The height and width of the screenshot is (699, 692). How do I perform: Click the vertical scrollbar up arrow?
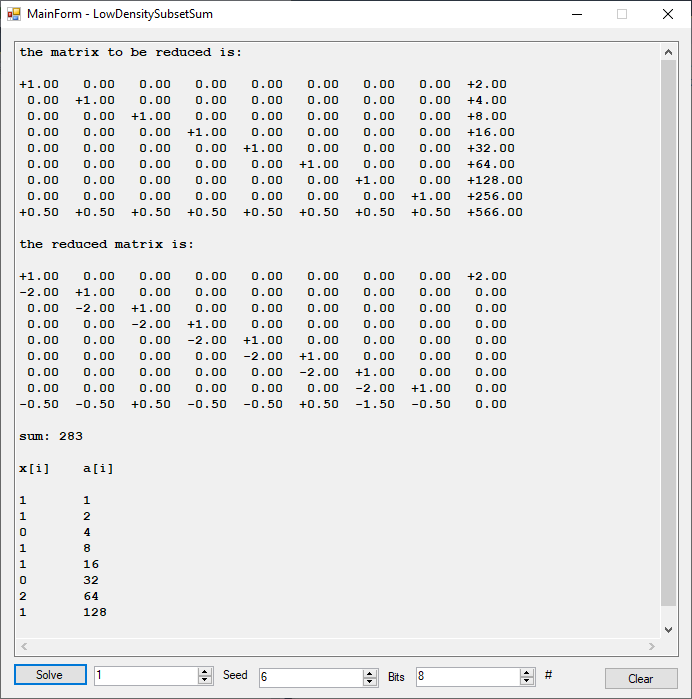669,51
